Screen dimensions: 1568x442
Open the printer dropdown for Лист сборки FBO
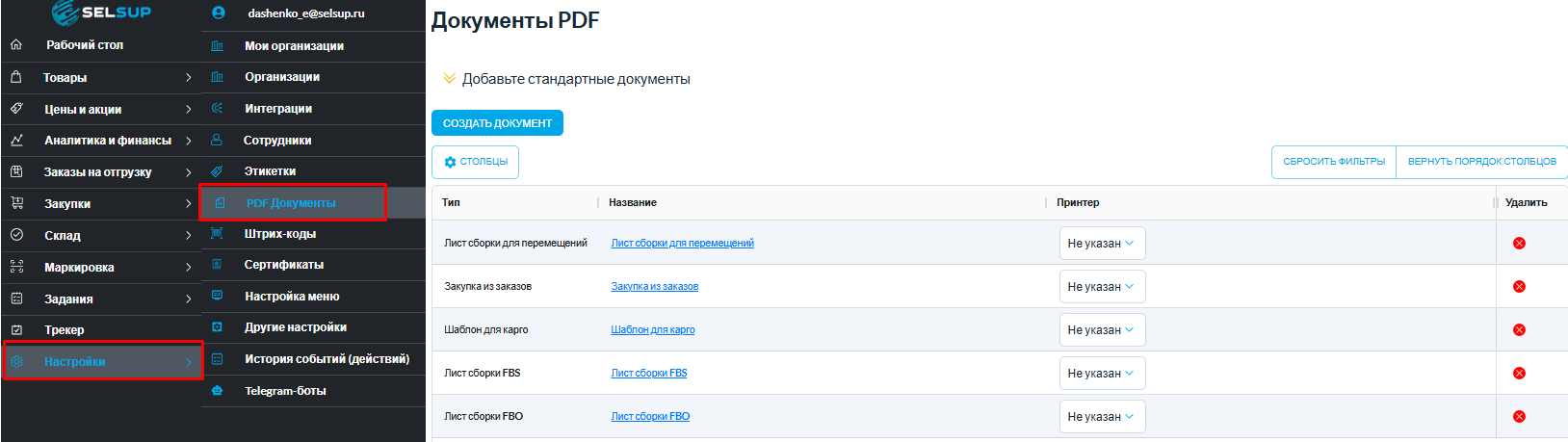[1102, 417]
